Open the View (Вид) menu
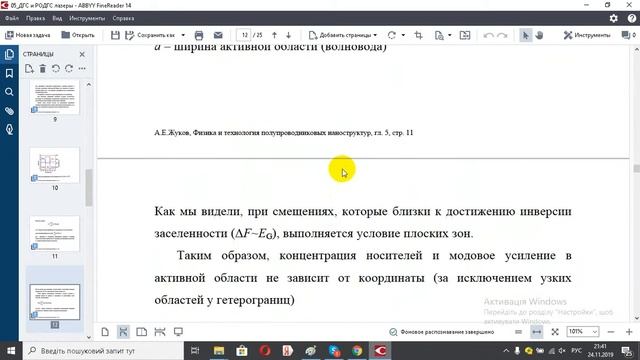This screenshot has height=360, width=640. click(x=57, y=18)
